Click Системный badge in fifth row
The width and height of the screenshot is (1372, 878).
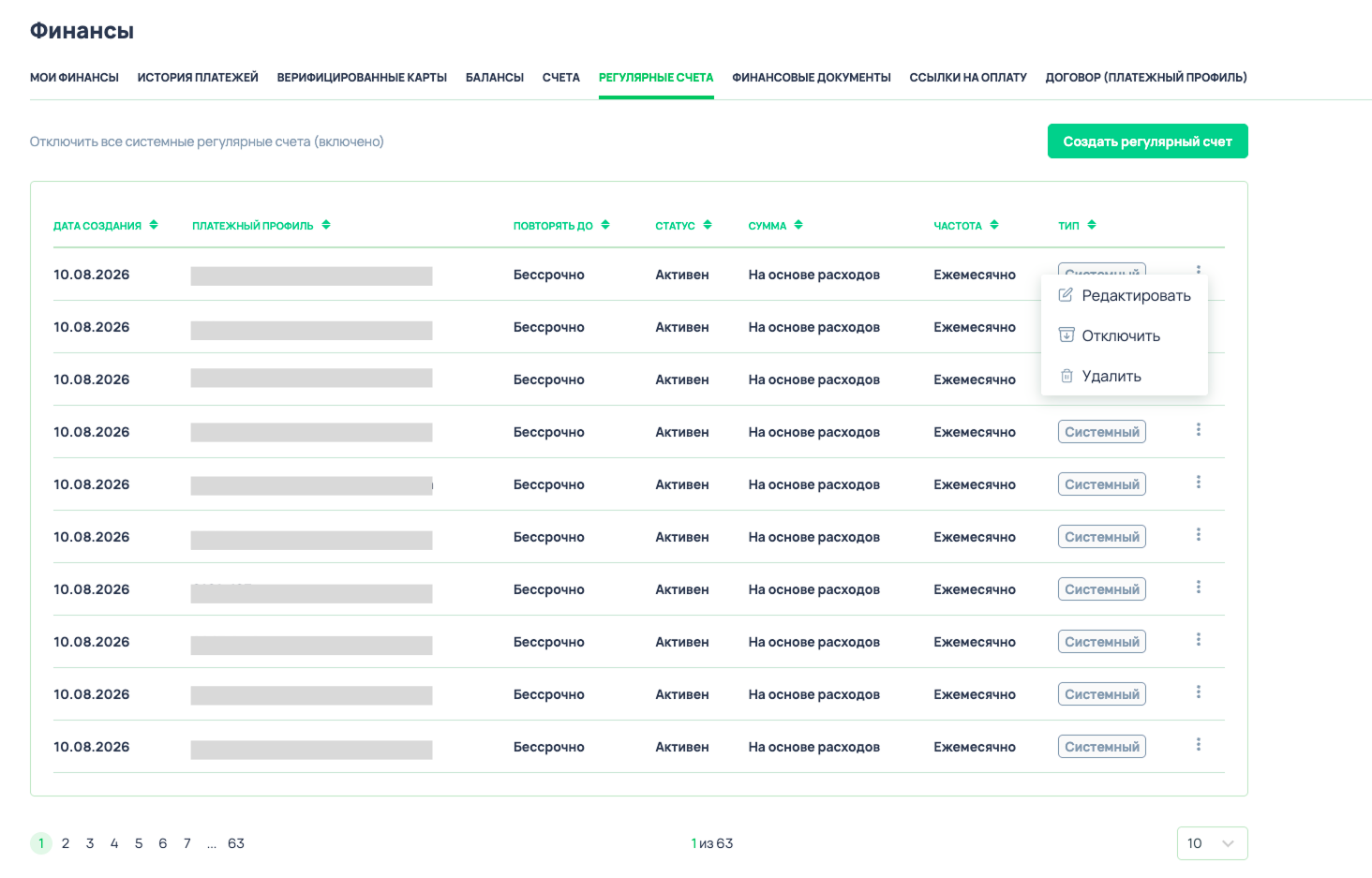(1102, 484)
